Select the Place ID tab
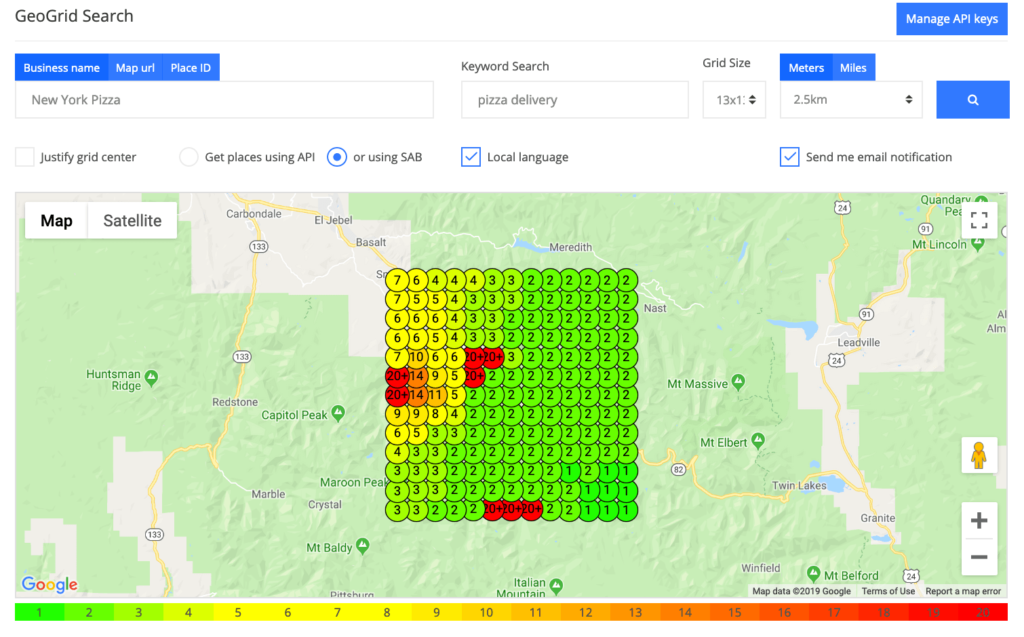 189,67
